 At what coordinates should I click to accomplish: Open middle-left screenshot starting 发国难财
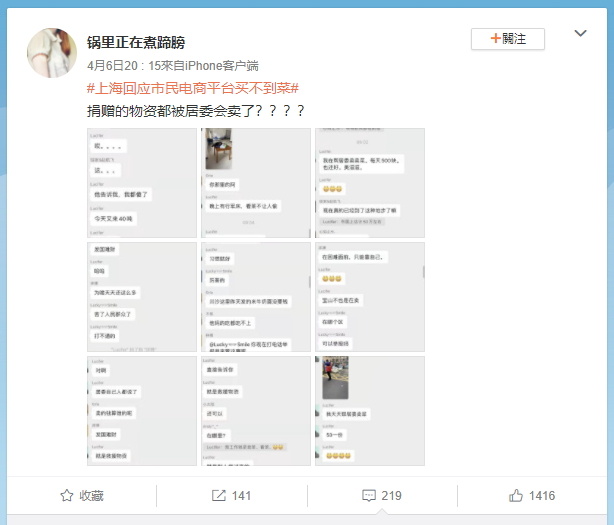point(142,297)
